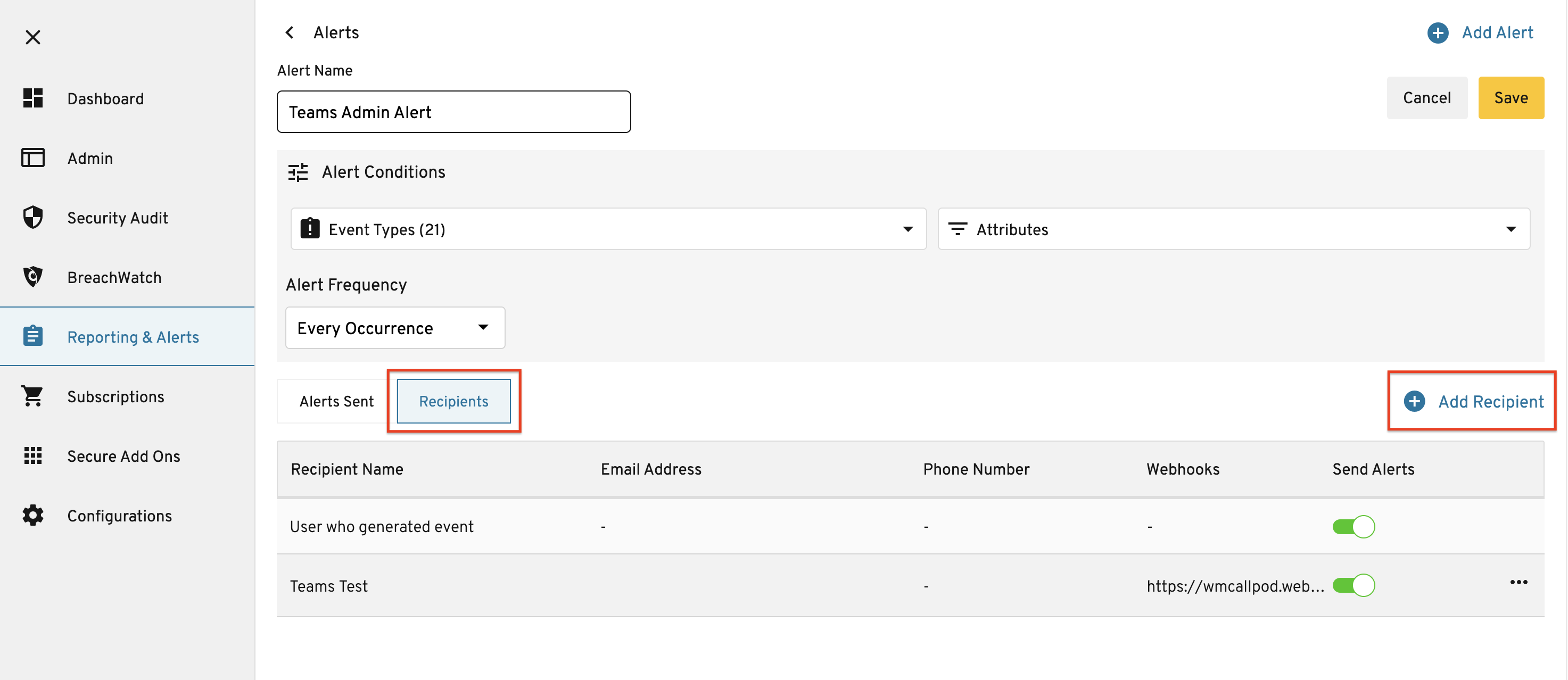Click the Attributes filter icon

point(958,229)
